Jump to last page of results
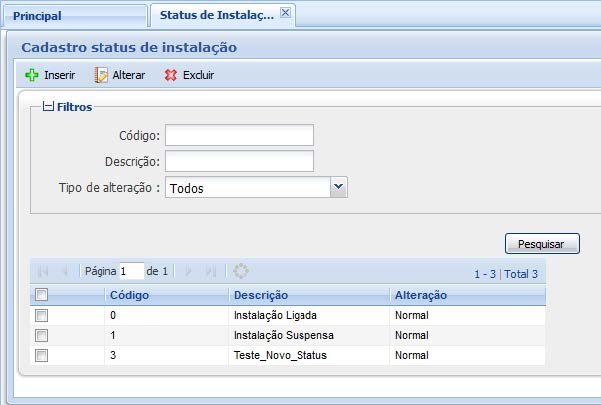The width and height of the screenshot is (601, 405). point(210,271)
